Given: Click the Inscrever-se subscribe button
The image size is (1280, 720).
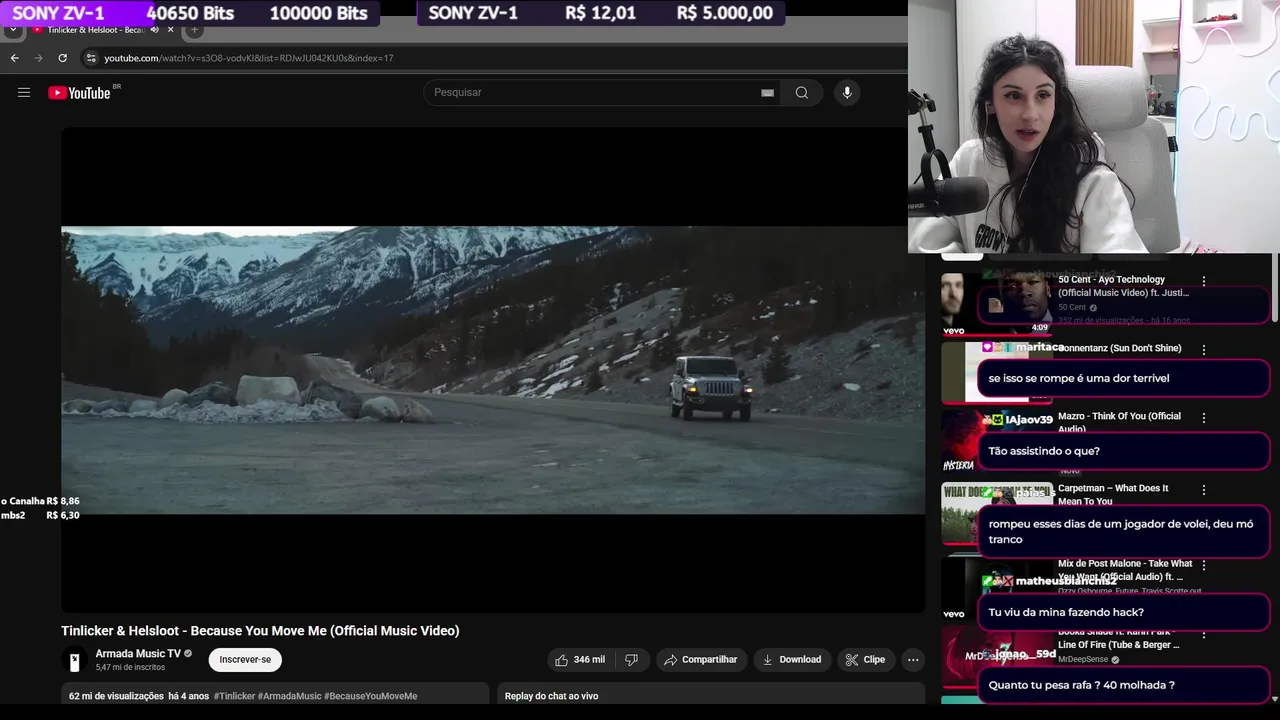Looking at the screenshot, I should click(x=245, y=660).
